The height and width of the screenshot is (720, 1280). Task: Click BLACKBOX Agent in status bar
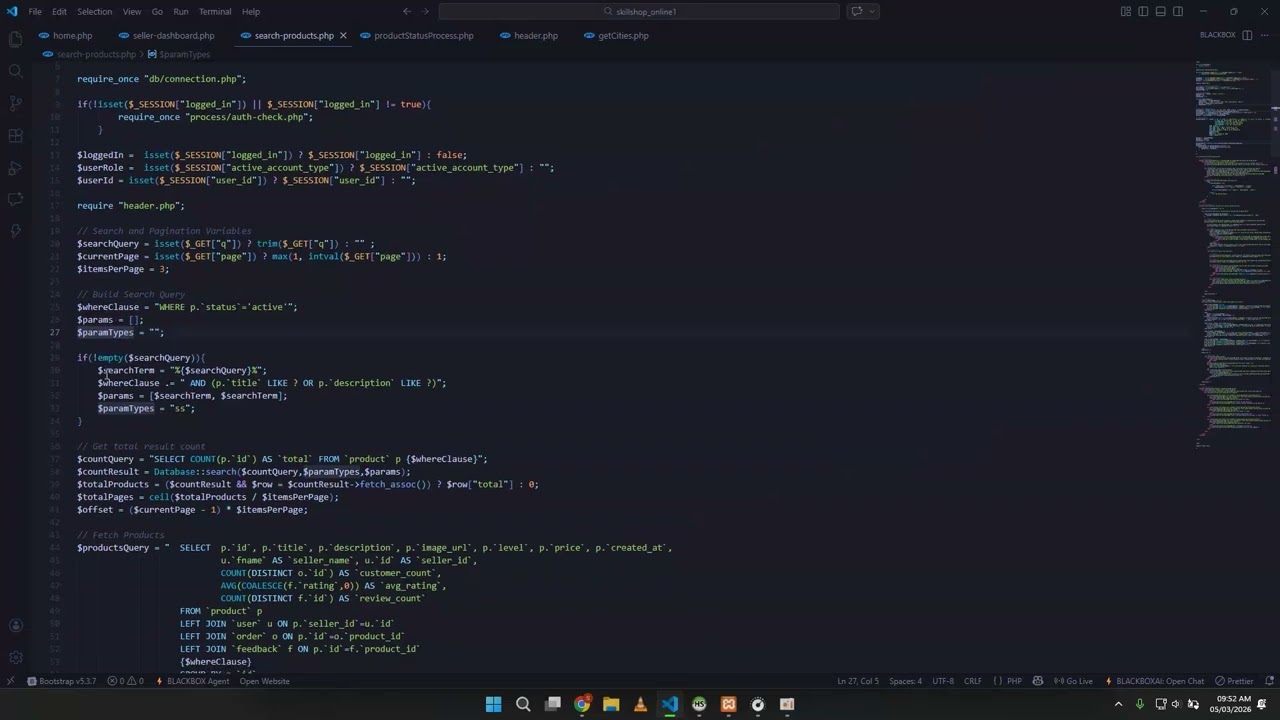click(x=192, y=681)
